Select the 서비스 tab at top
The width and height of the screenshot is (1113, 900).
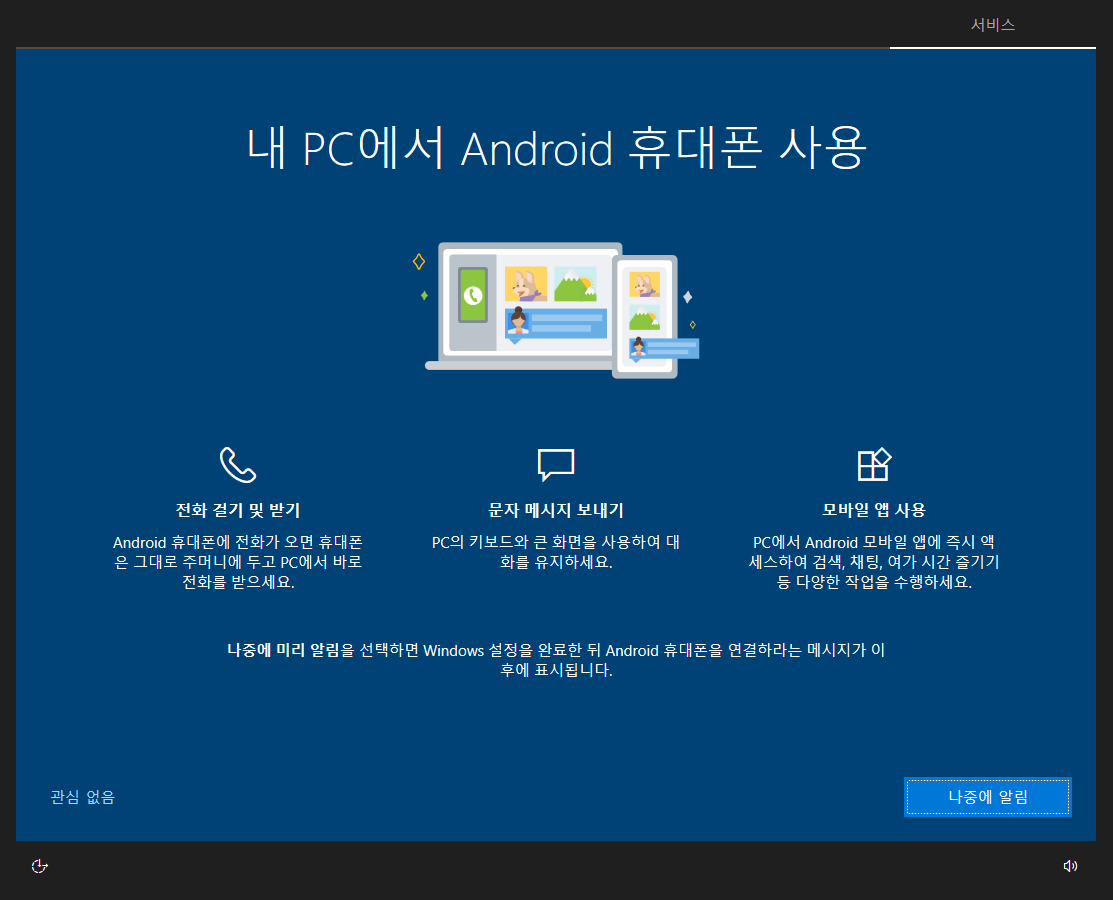[992, 25]
